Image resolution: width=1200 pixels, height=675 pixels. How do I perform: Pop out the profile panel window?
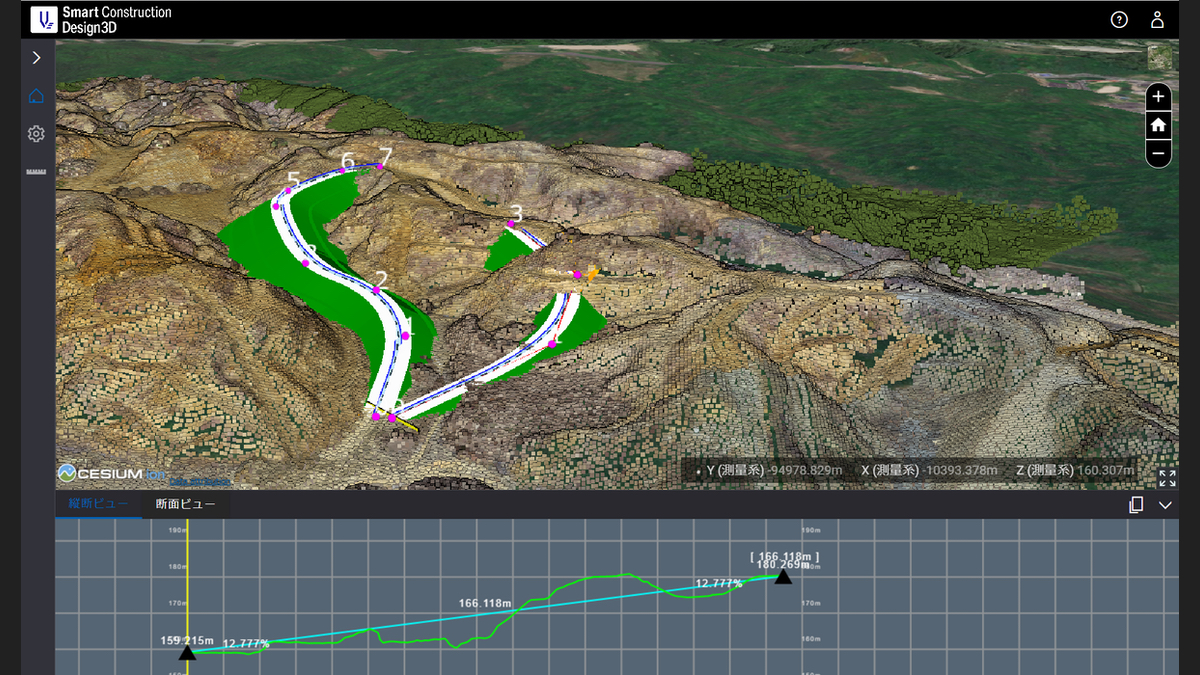[x=1136, y=505]
